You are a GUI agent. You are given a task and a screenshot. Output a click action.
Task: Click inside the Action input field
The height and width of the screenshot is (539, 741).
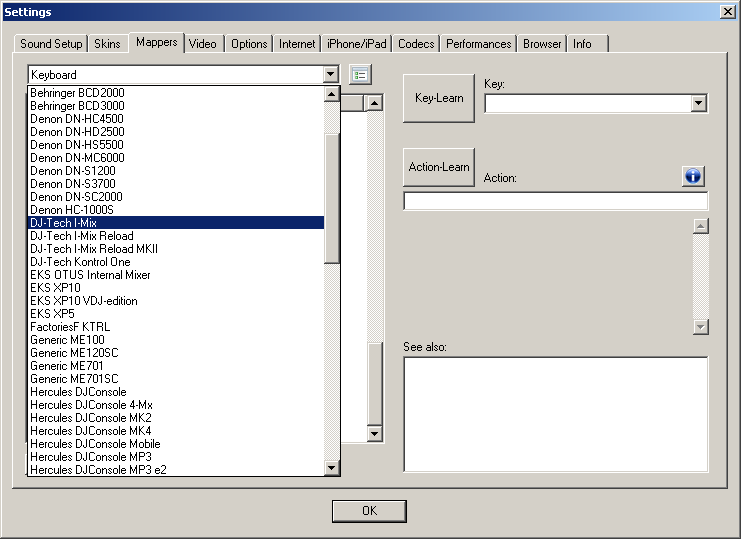(556, 201)
